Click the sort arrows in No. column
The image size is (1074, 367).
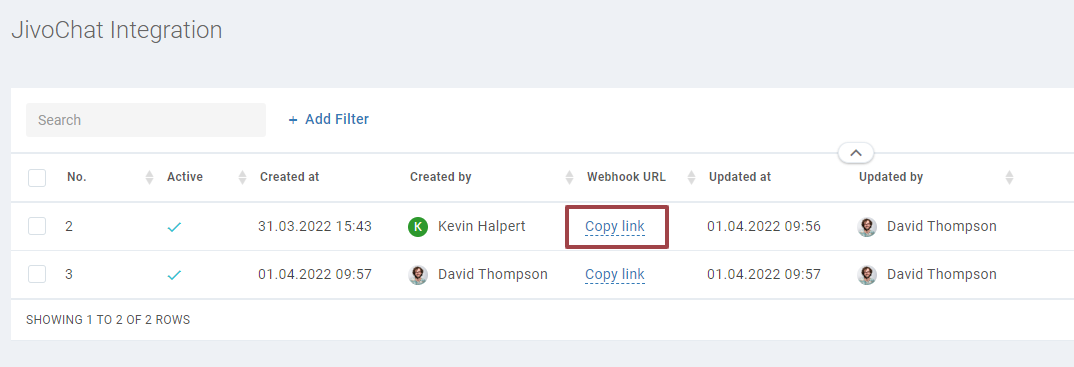click(150, 178)
